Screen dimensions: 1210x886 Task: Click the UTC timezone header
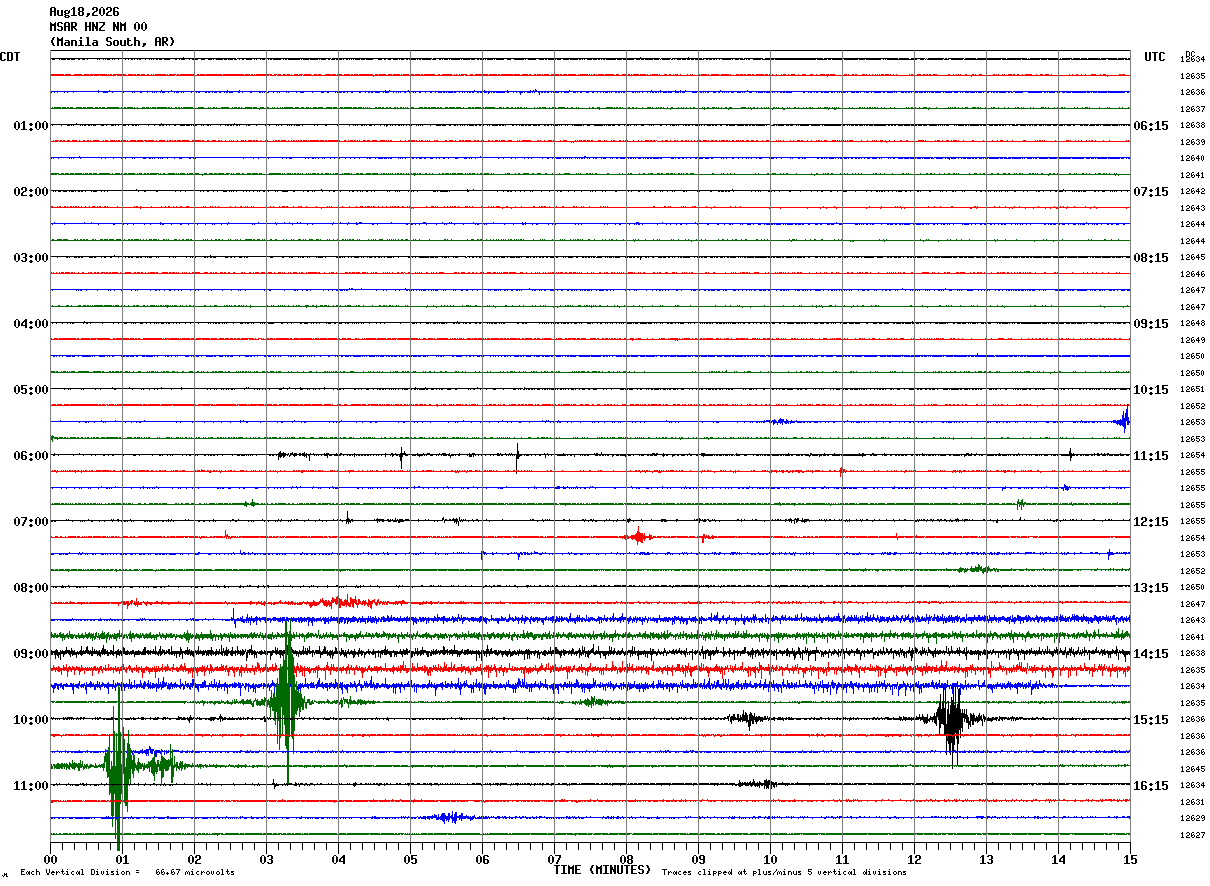1155,57
